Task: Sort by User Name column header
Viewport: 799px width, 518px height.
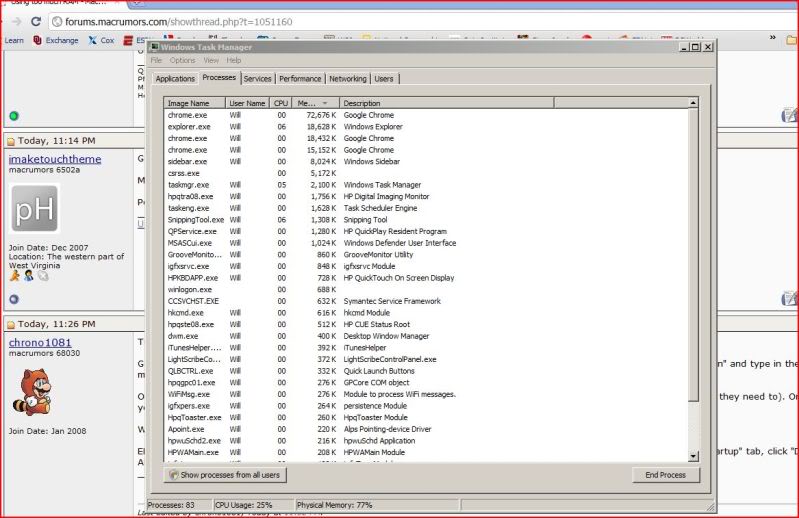Action: click(x=247, y=103)
